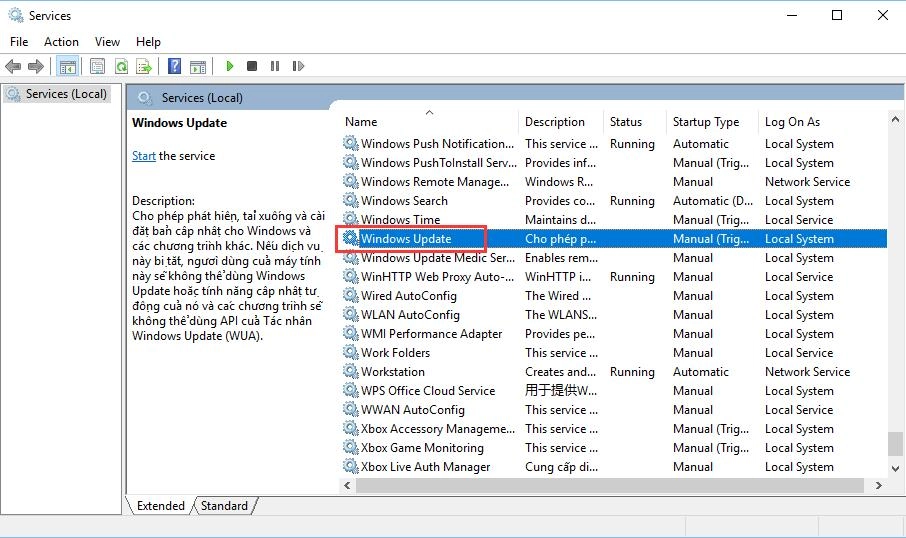The width and height of the screenshot is (906, 538).
Task: Click the Back arrow toolbar icon
Action: (13, 66)
